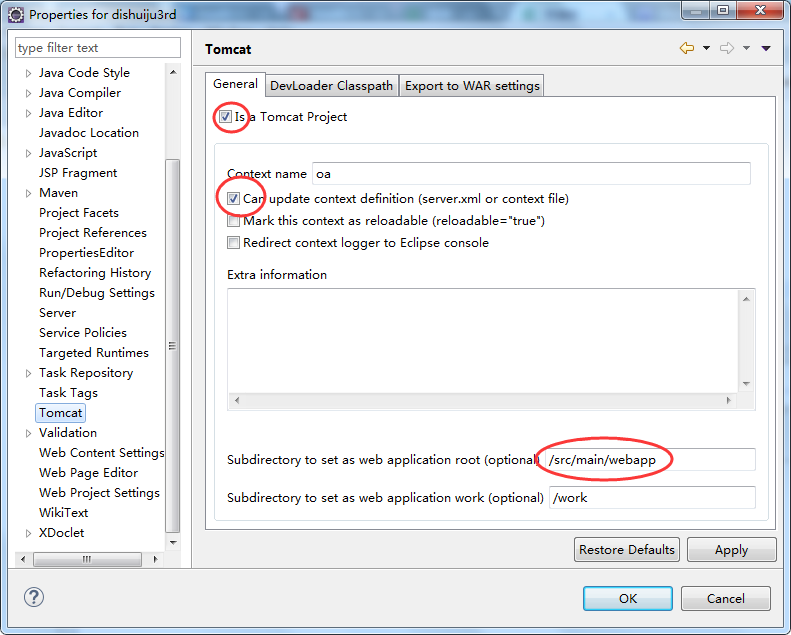Select Javadoc Location in the tree
This screenshot has height=635, width=791.
point(89,133)
